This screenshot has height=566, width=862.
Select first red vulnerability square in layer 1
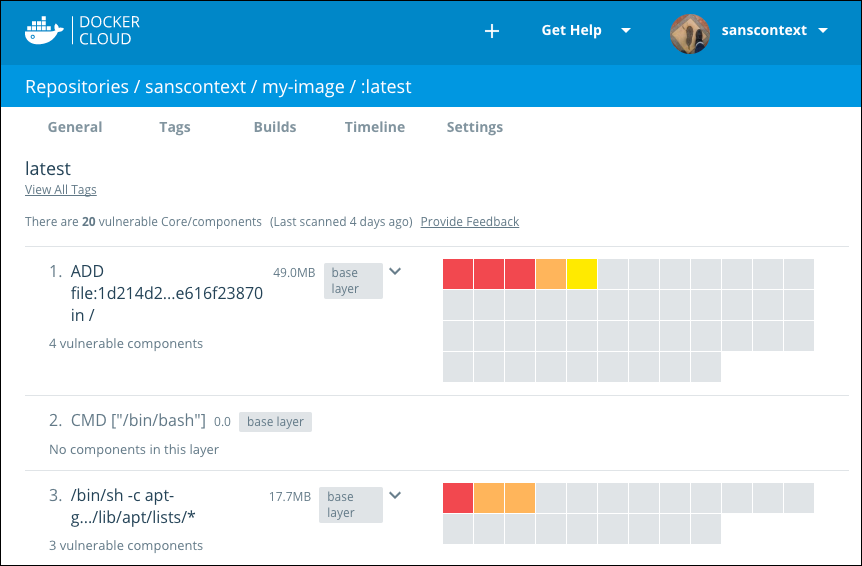click(x=458, y=274)
